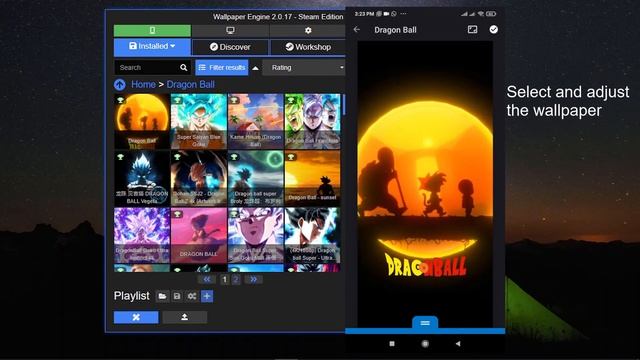Viewport: 640px width, 360px height.
Task: Tap the Android back triangle button
Action: click(x=458, y=344)
